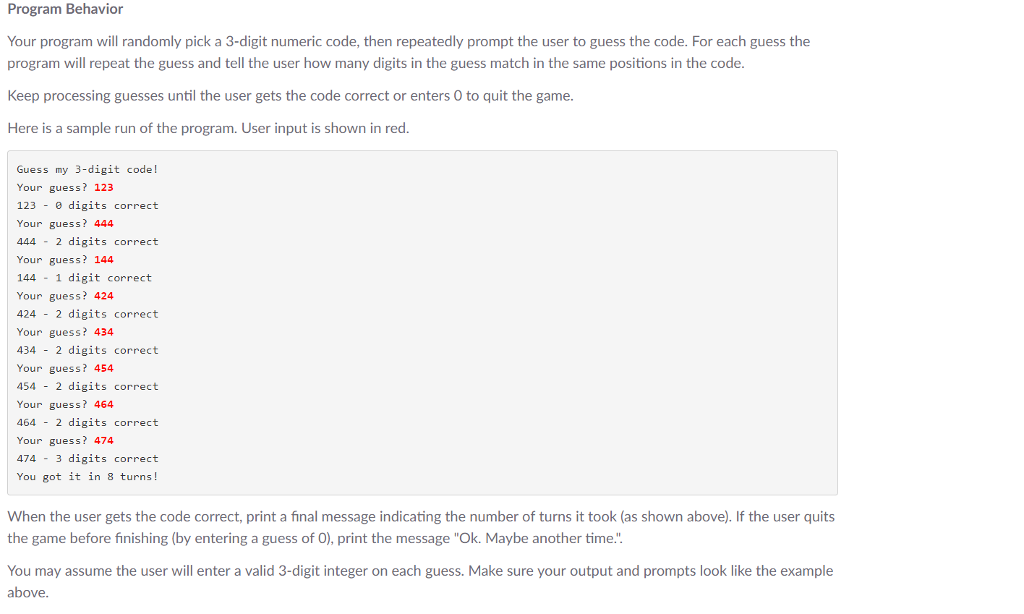Click the '444 - 2 digits correct' line

click(88, 242)
